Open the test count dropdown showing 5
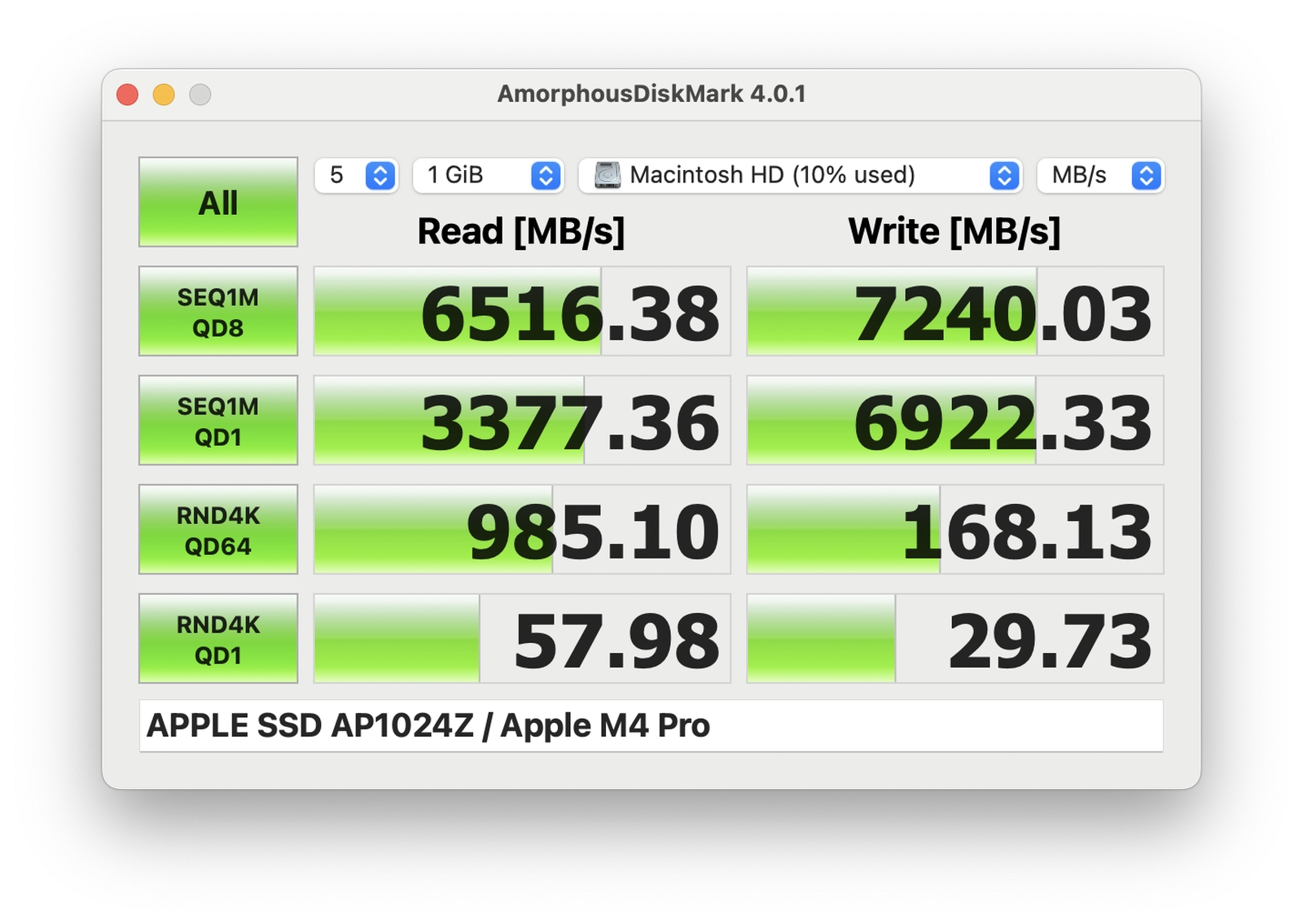This screenshot has height=924, width=1303. pos(357,175)
